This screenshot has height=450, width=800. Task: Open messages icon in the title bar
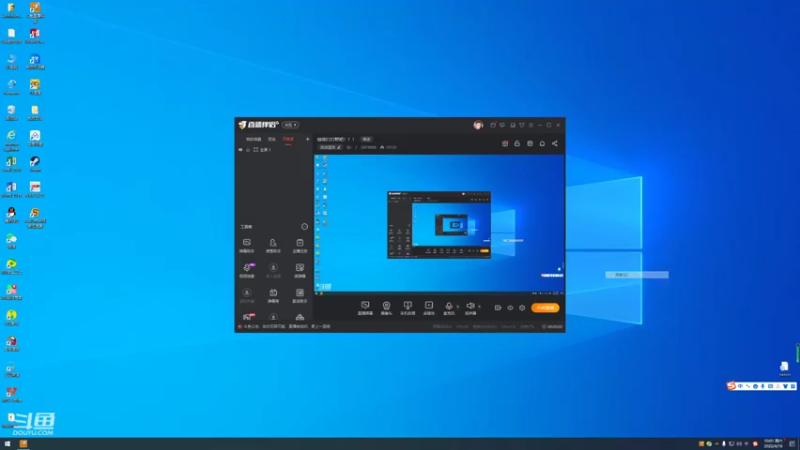coord(503,125)
